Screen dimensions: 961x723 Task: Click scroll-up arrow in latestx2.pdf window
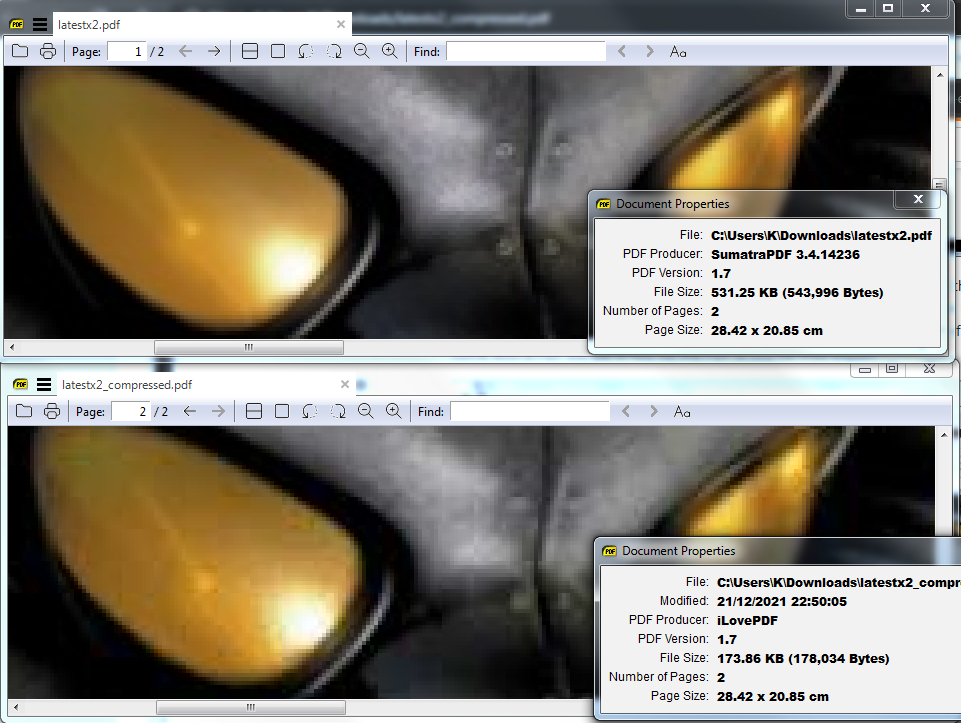click(x=940, y=75)
